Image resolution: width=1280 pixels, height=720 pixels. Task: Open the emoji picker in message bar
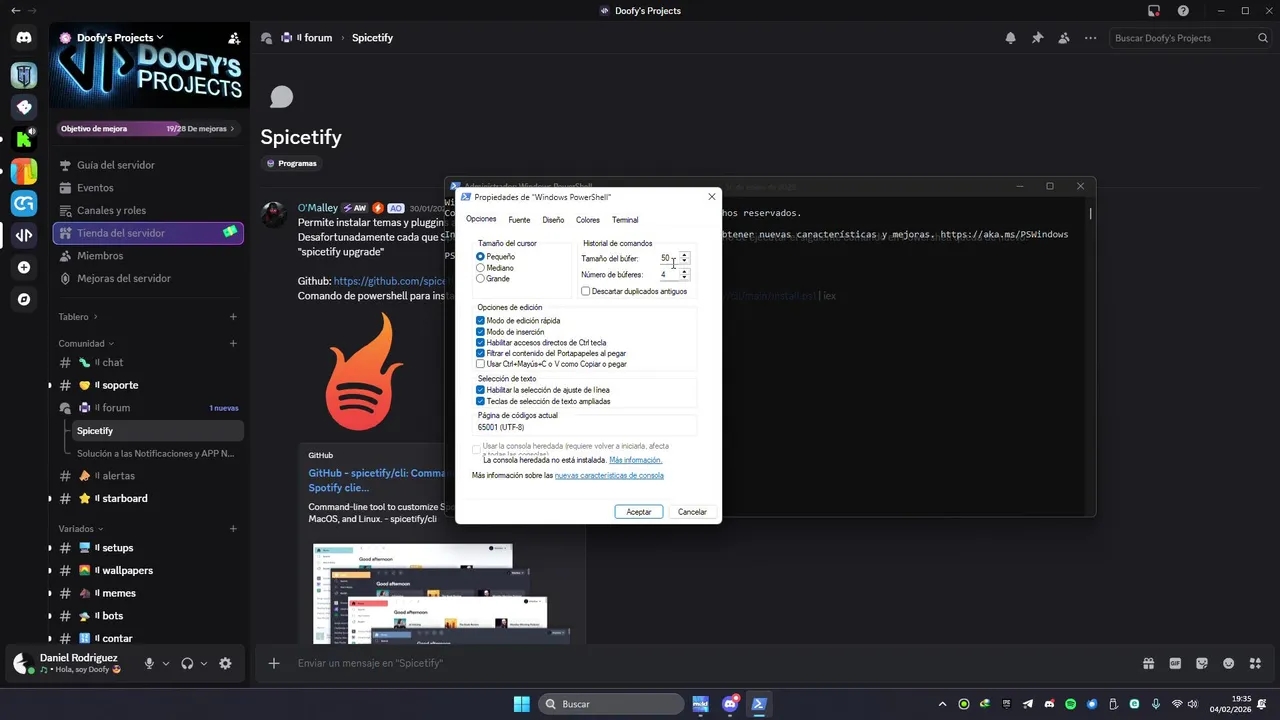coord(1228,663)
